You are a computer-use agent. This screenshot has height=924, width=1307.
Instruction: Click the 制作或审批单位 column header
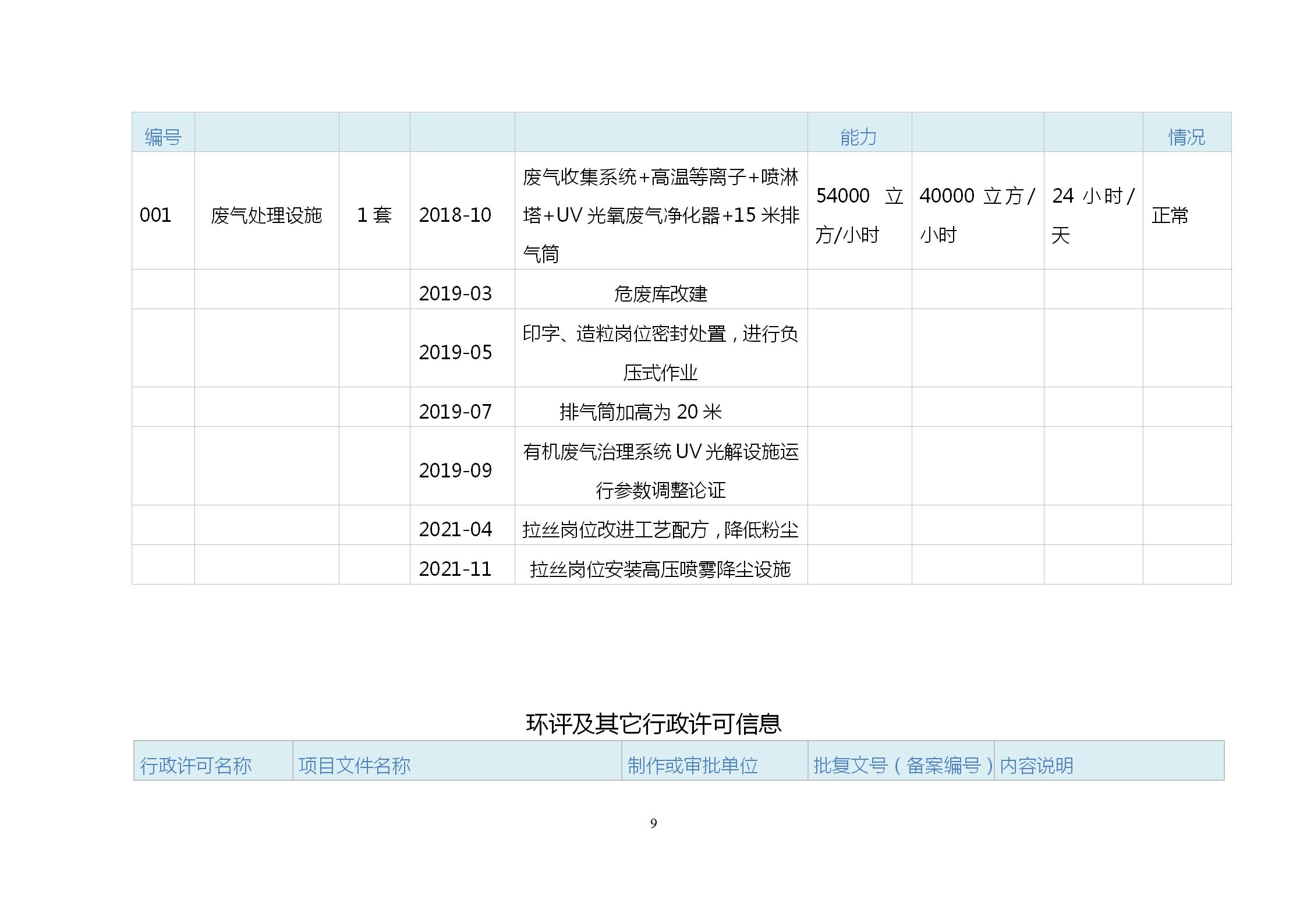[692, 765]
